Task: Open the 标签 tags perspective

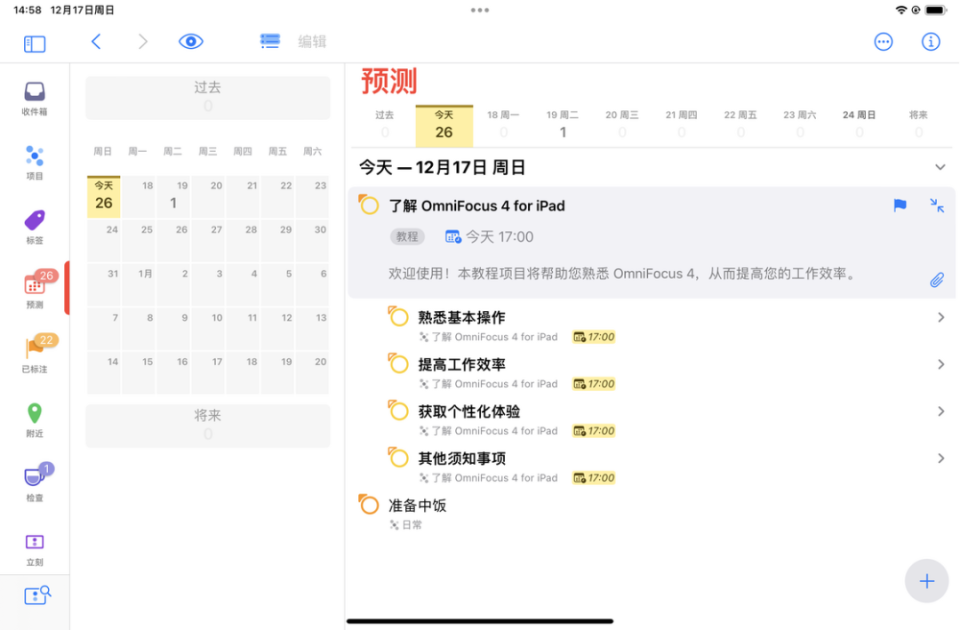Action: pyautogui.click(x=34, y=227)
